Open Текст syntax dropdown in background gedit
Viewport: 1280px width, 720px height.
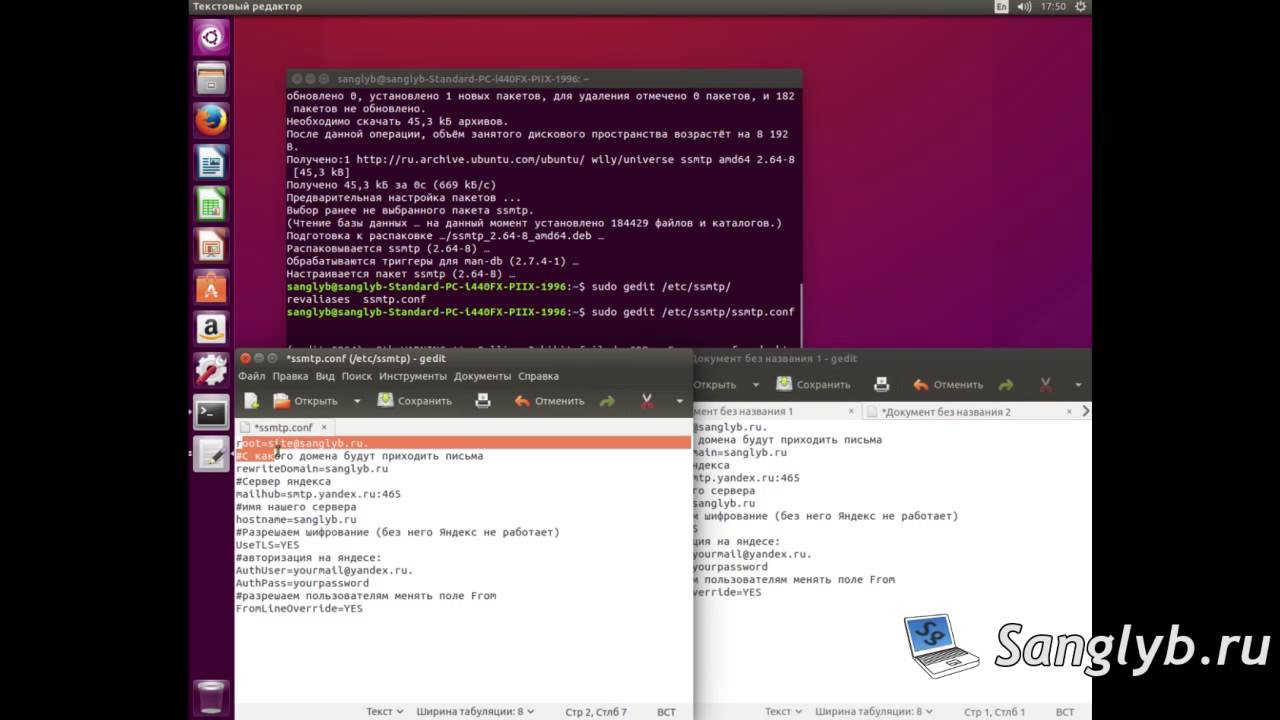[784, 712]
